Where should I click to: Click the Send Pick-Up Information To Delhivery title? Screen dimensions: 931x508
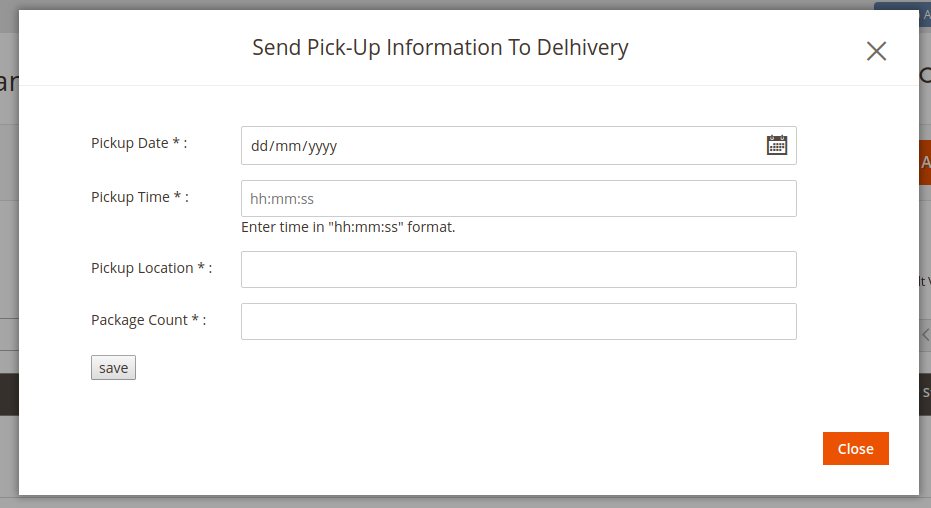pyautogui.click(x=440, y=47)
